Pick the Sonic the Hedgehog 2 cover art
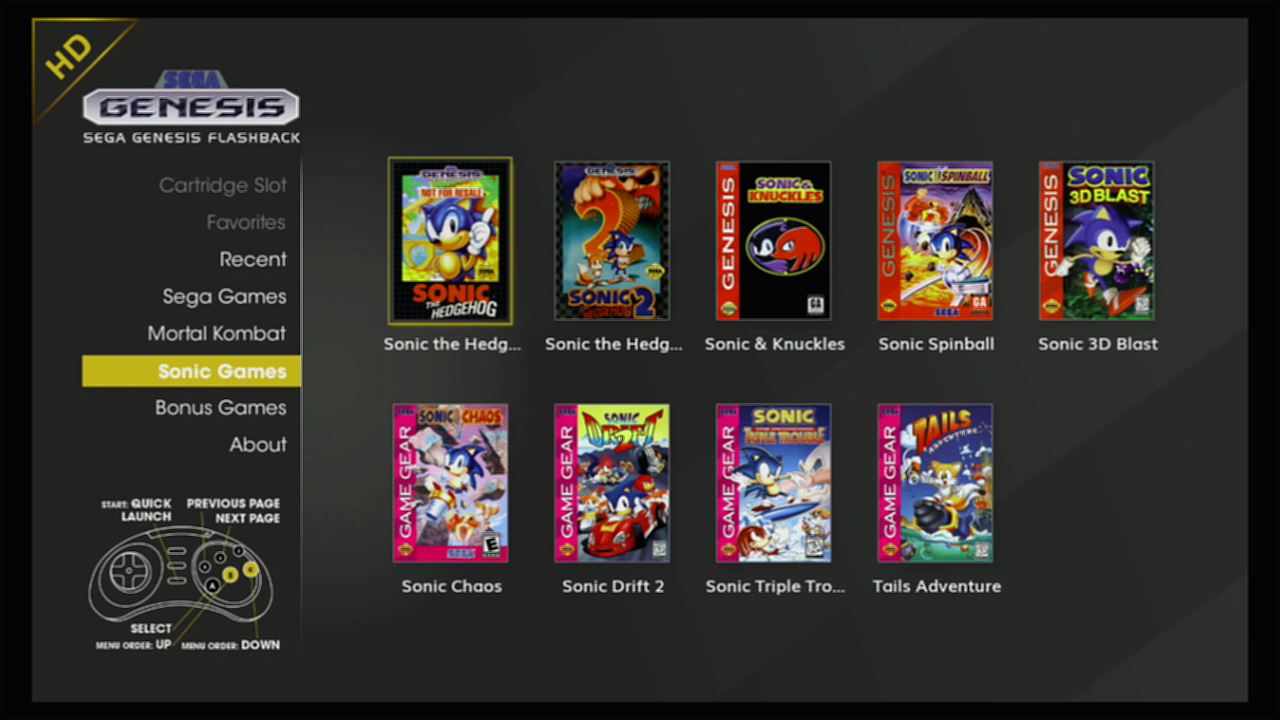Image resolution: width=1280 pixels, height=720 pixels. tap(612, 241)
